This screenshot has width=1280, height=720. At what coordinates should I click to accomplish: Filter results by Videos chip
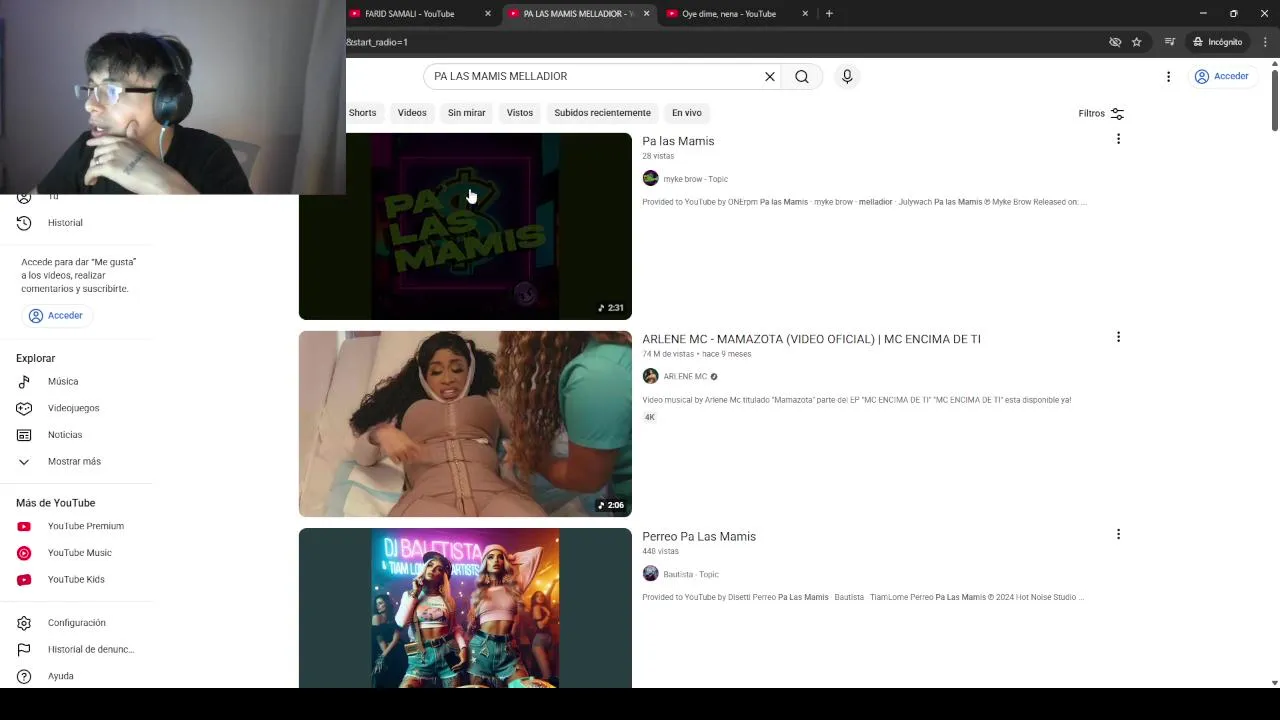(x=412, y=113)
